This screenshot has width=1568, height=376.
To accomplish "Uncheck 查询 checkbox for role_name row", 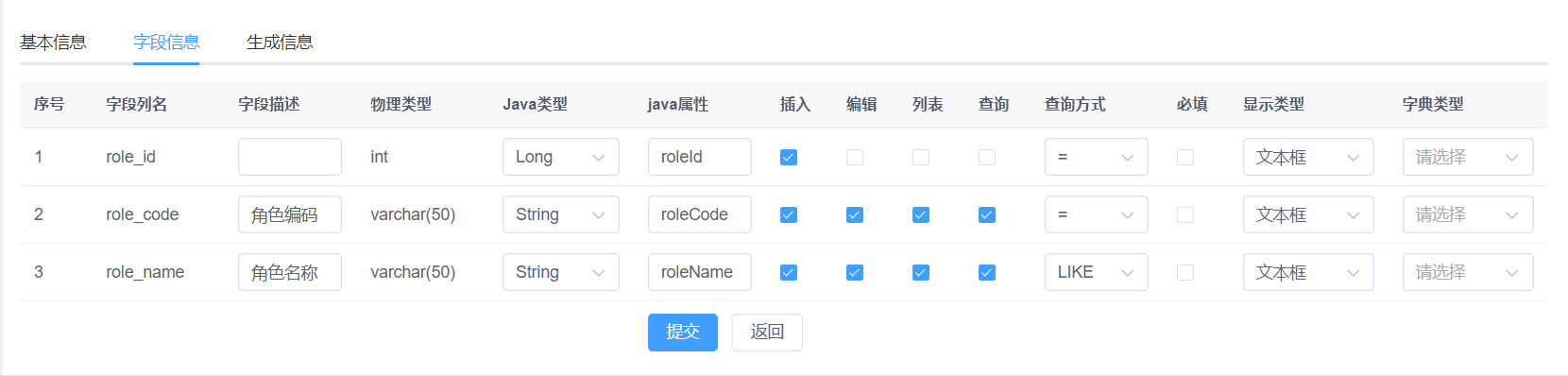I will [x=987, y=273].
